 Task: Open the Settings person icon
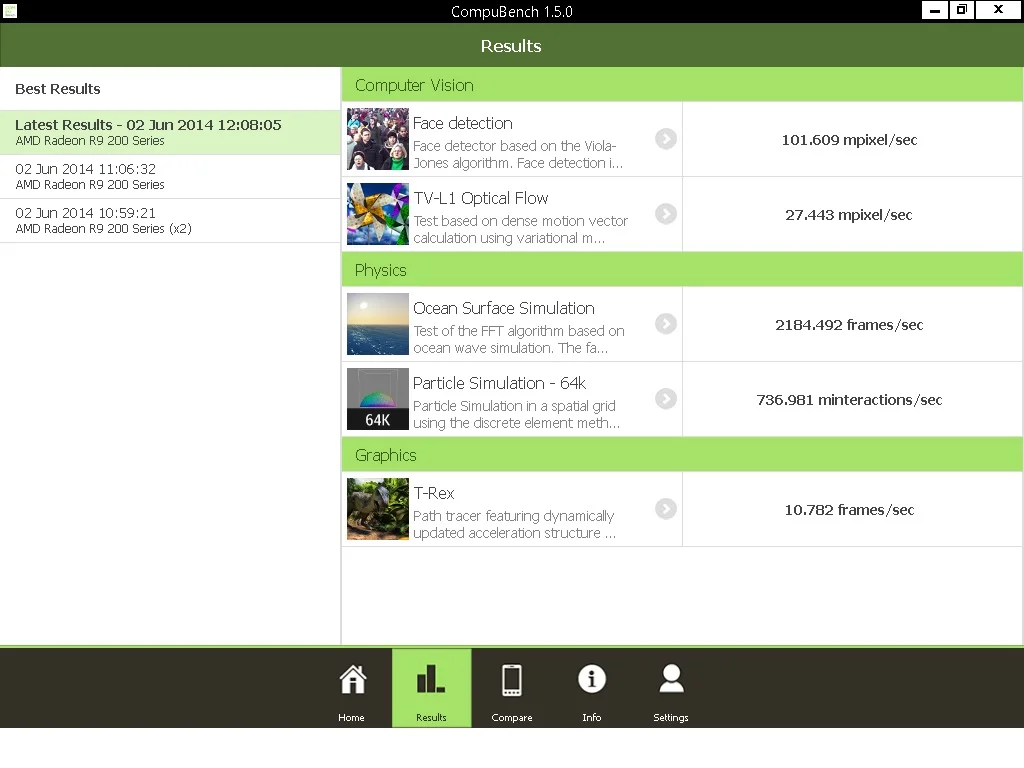pos(671,679)
